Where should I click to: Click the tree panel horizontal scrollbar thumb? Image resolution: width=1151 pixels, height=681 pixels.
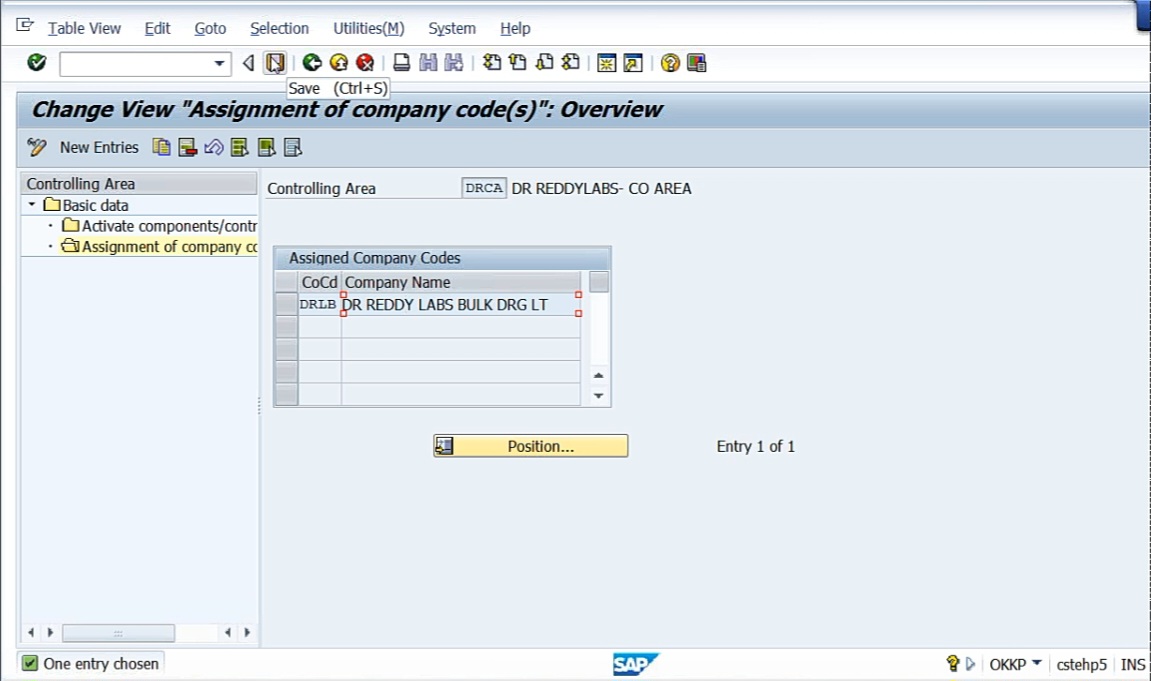(118, 633)
